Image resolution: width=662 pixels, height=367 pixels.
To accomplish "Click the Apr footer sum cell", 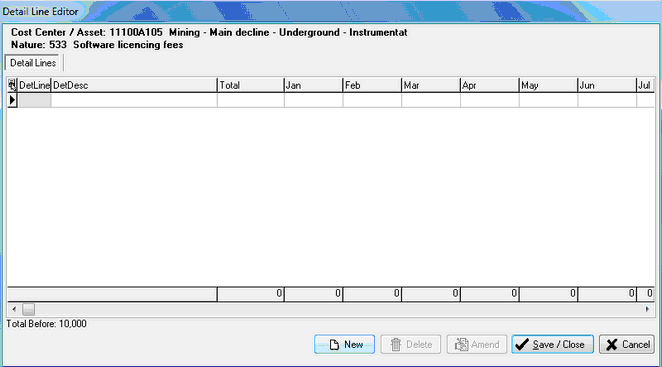I will (x=490, y=294).
